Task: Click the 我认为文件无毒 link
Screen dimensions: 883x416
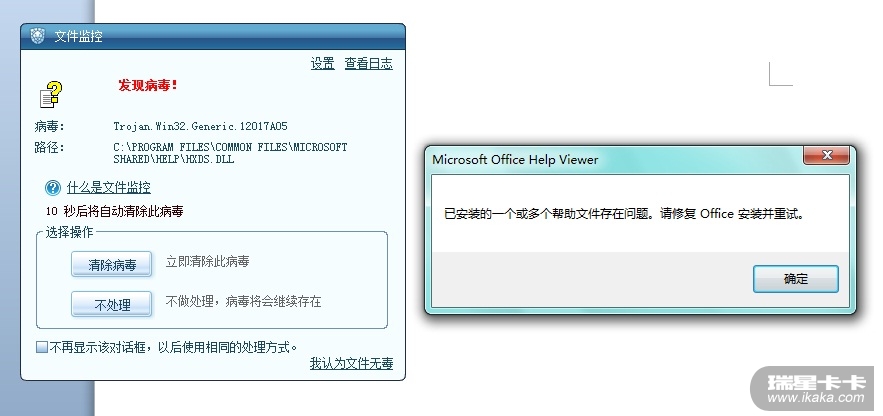Action: pyautogui.click(x=351, y=363)
